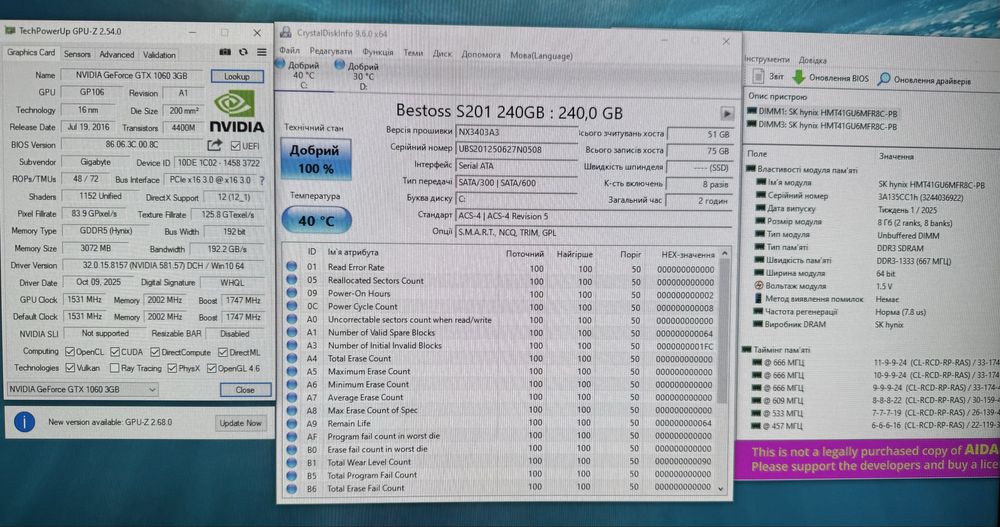Open the Файл menu in CrystalDiskInfo

[289, 50]
